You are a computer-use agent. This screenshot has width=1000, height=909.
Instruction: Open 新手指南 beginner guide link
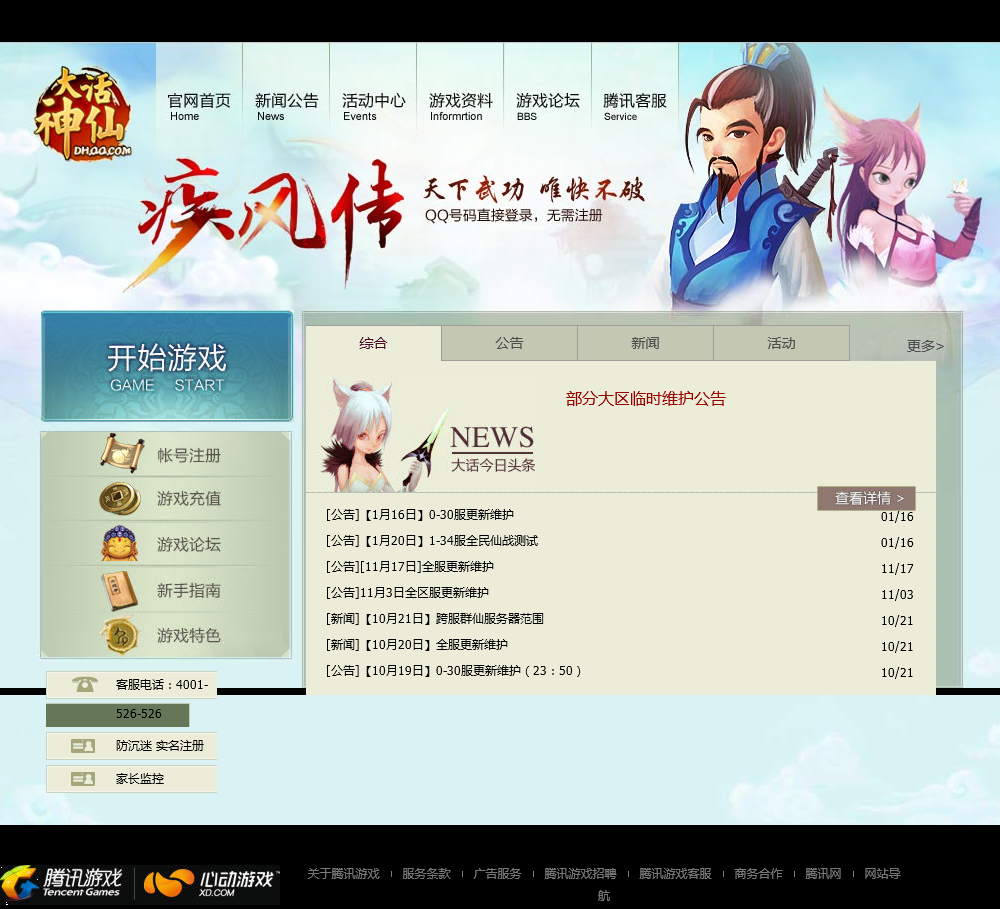tap(189, 590)
